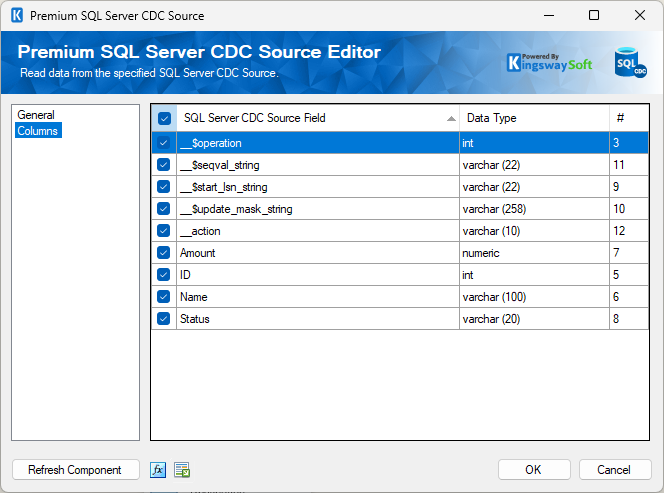The height and width of the screenshot is (493, 664).
Task: Uncheck the Amount field checkbox
Action: 163,253
